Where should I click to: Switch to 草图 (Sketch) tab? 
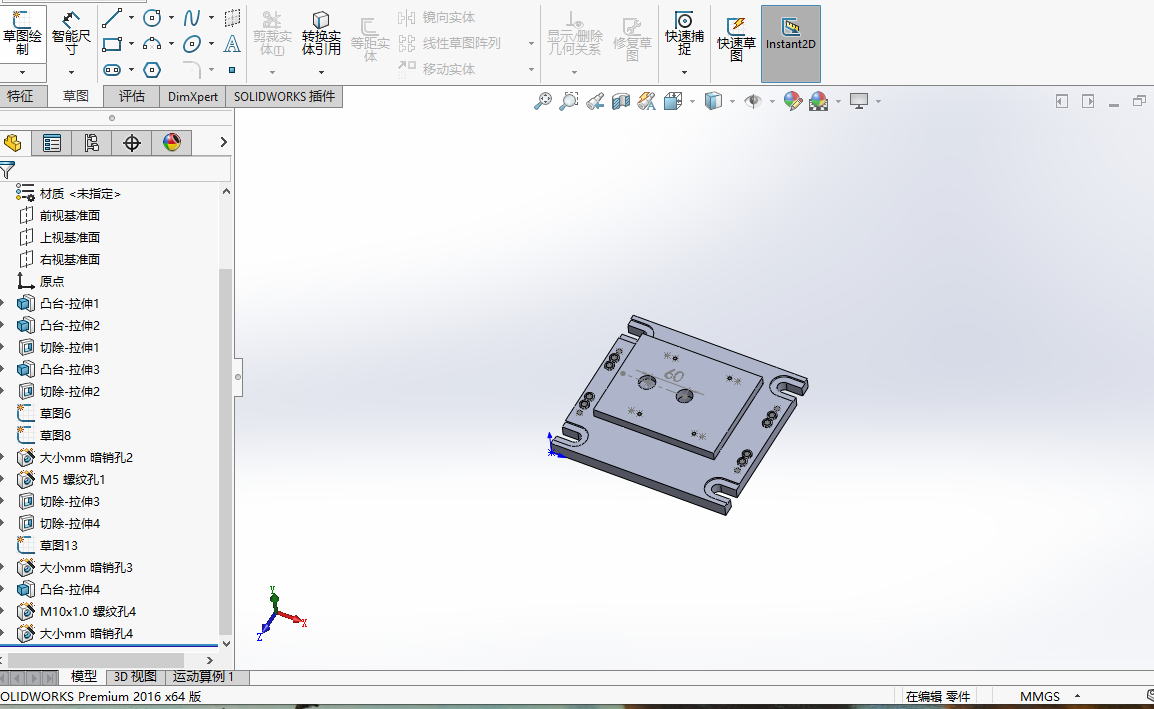click(x=75, y=96)
